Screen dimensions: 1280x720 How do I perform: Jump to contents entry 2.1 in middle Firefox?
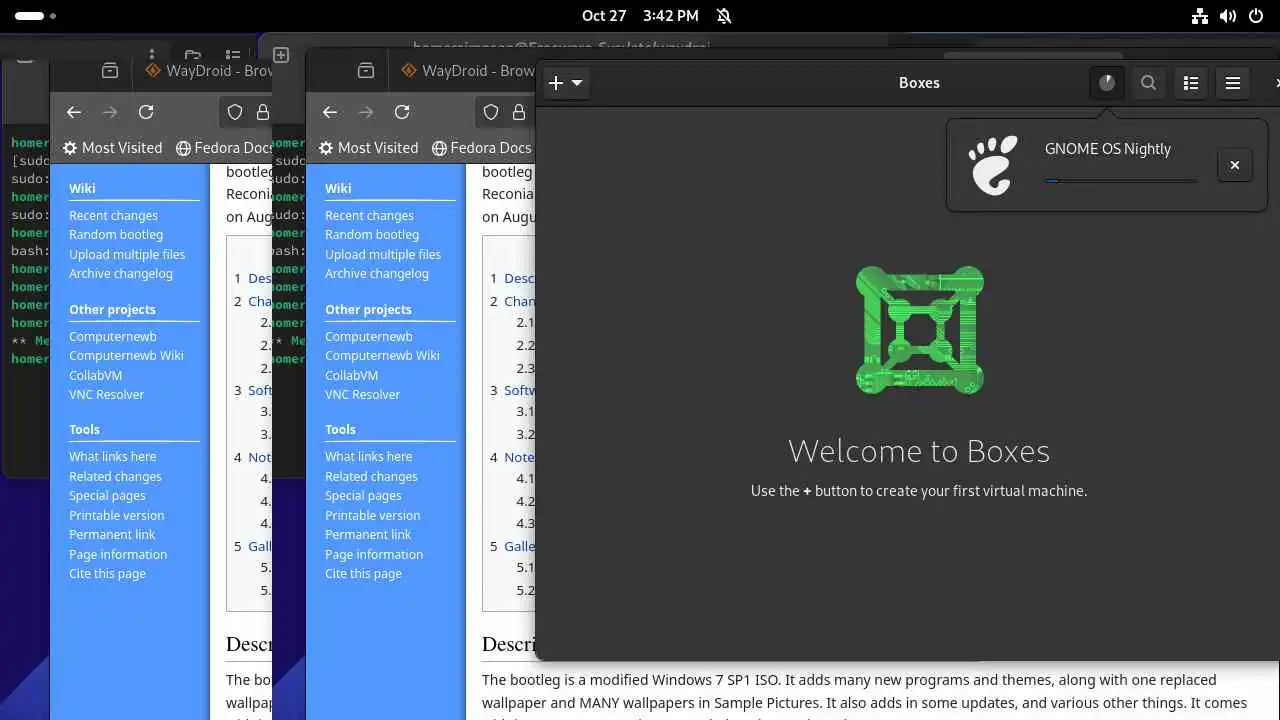click(x=525, y=323)
